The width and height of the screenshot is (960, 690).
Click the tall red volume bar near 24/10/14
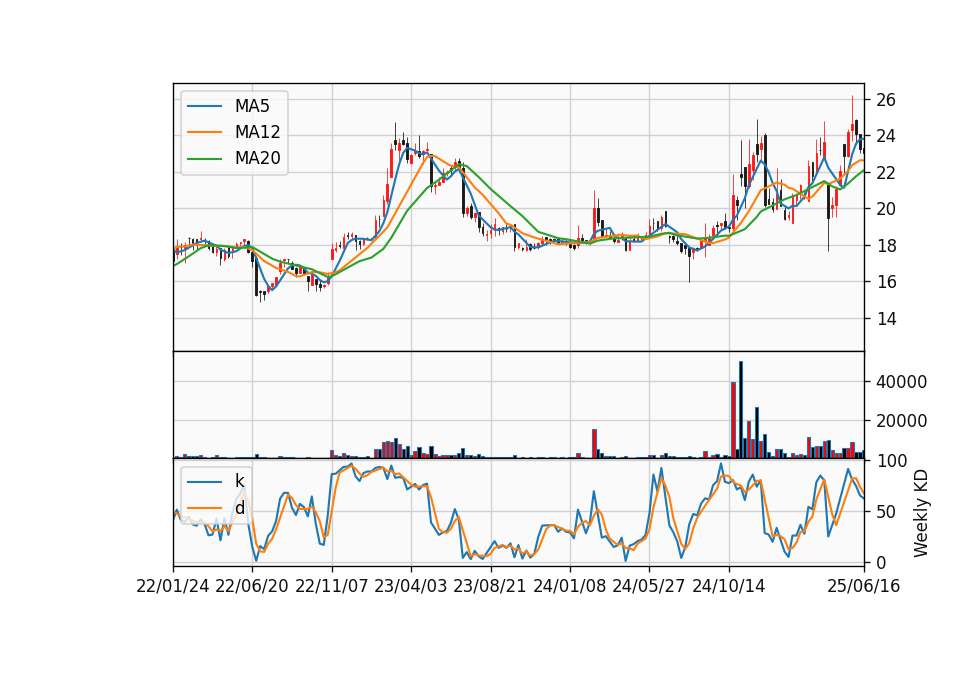pyautogui.click(x=733, y=420)
